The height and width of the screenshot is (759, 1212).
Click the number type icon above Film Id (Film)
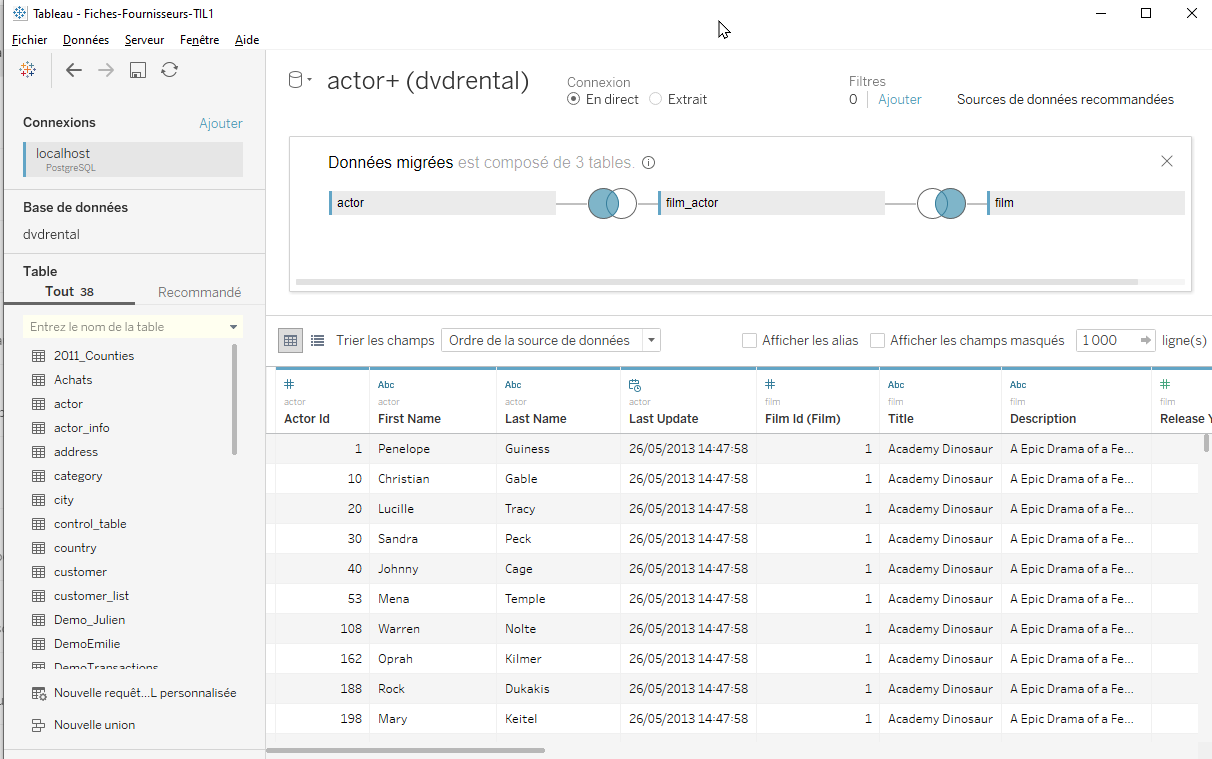pyautogui.click(x=770, y=385)
